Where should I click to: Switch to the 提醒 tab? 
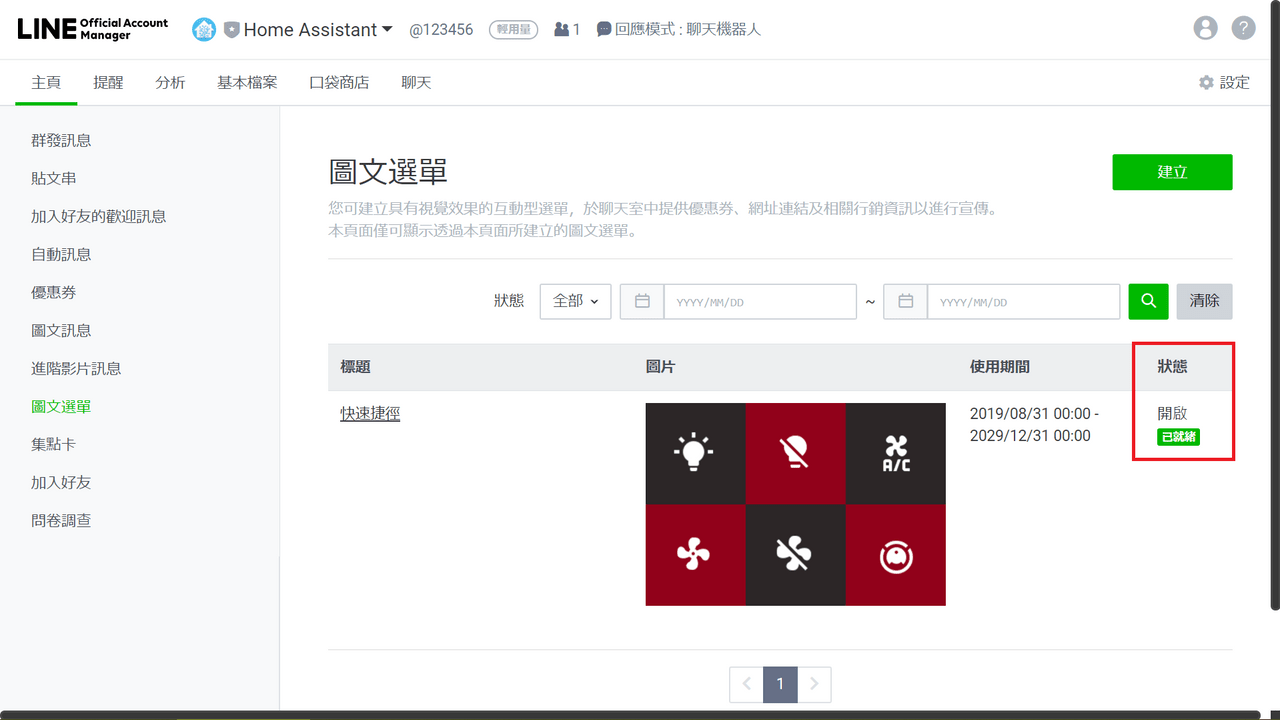pos(108,82)
